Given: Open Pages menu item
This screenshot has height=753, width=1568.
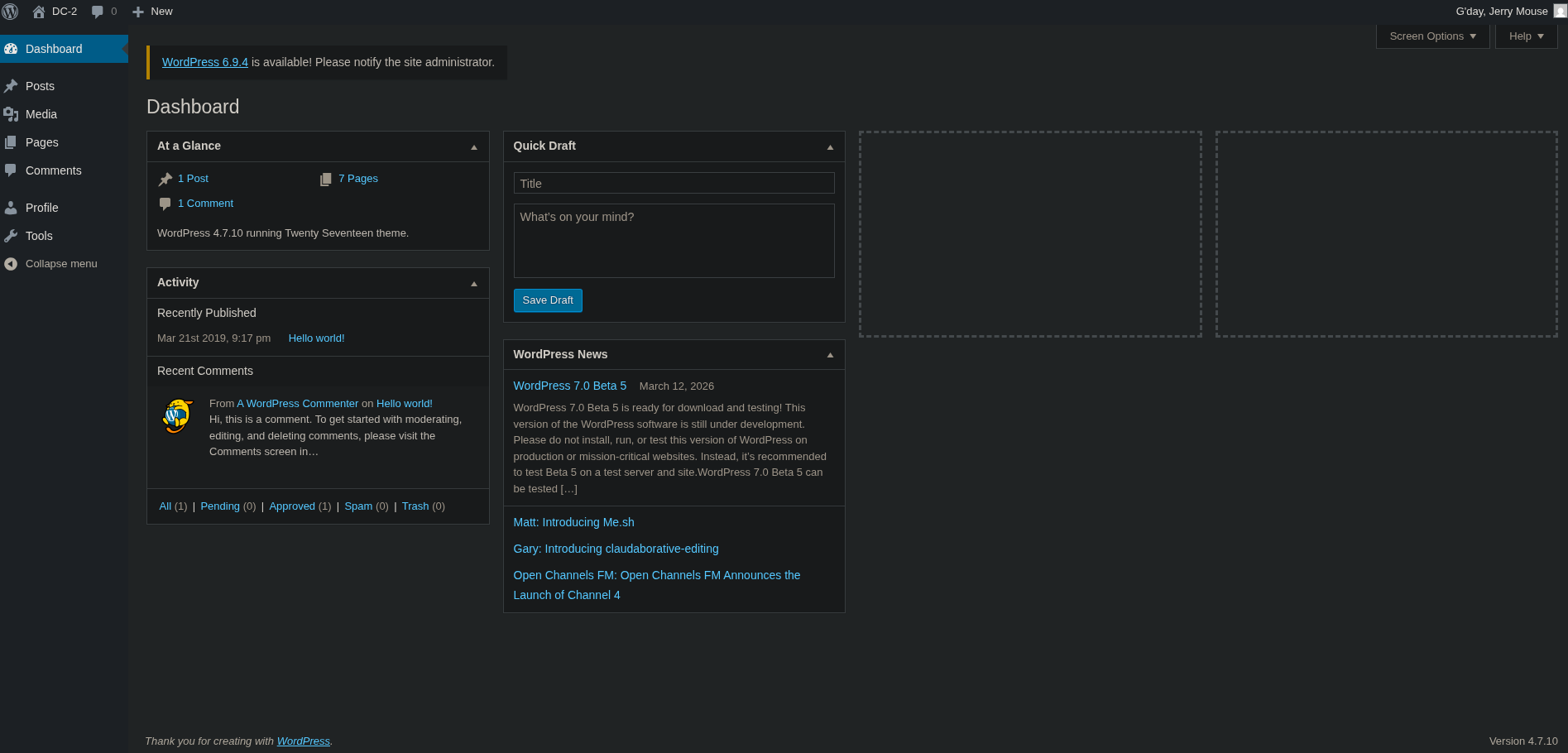Looking at the screenshot, I should (64, 142).
